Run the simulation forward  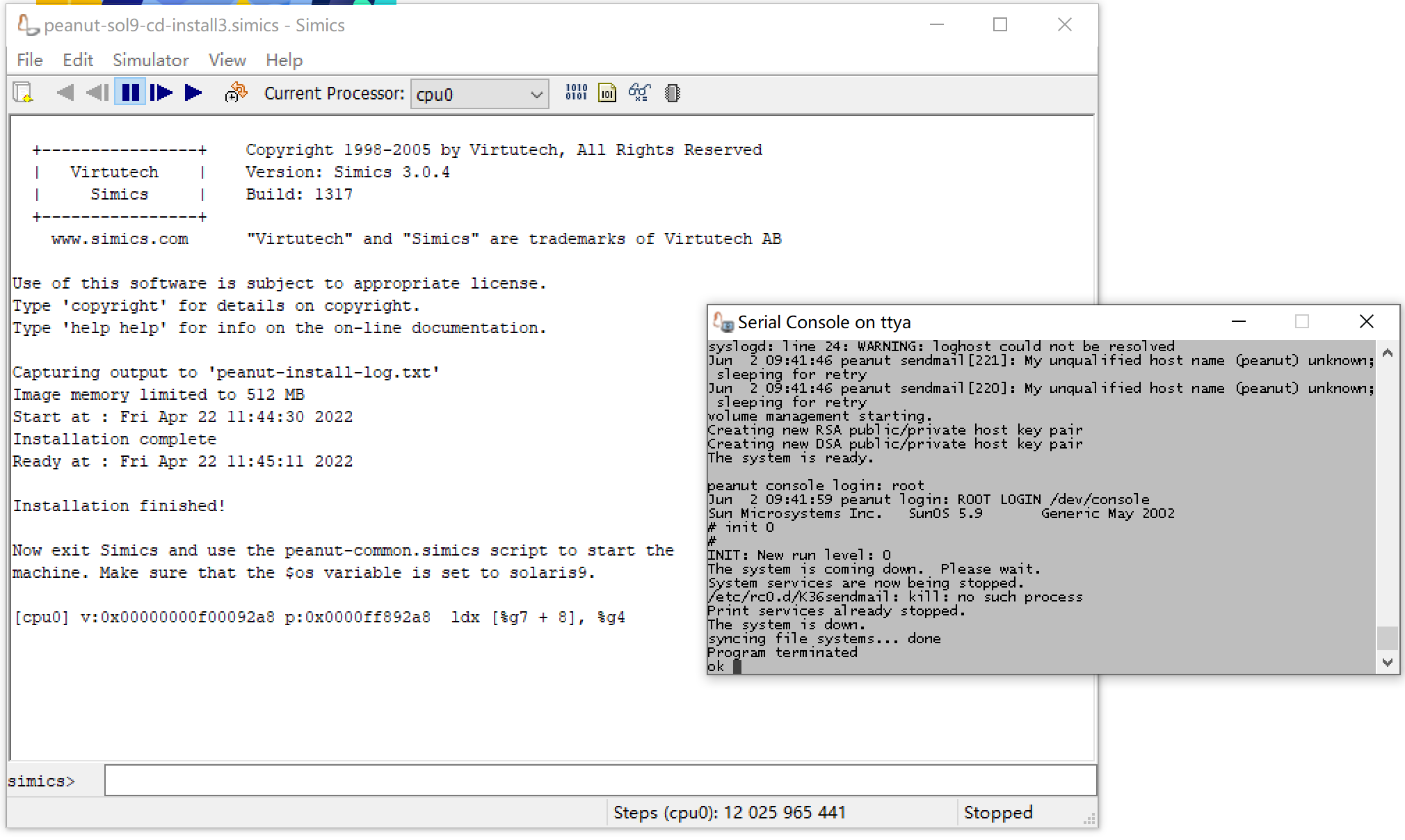coord(193,92)
